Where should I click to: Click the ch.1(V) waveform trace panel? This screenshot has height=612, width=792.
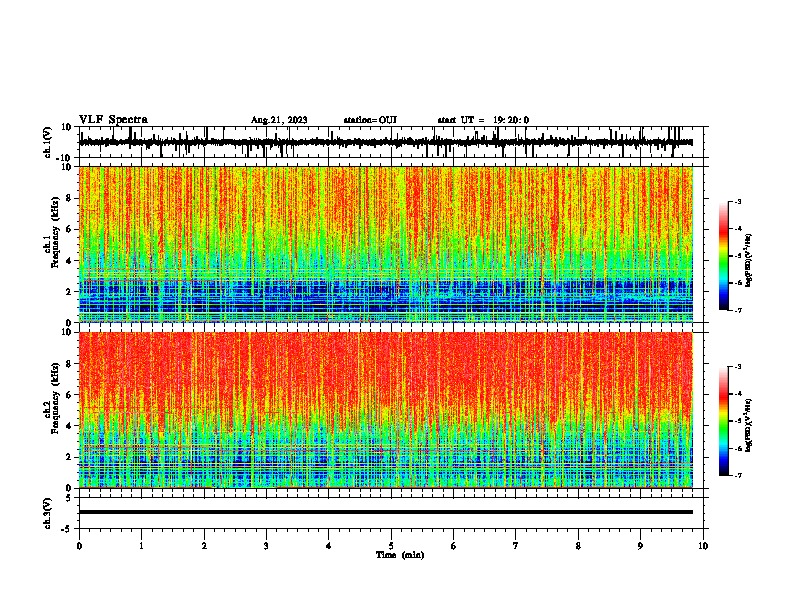[x=393, y=142]
